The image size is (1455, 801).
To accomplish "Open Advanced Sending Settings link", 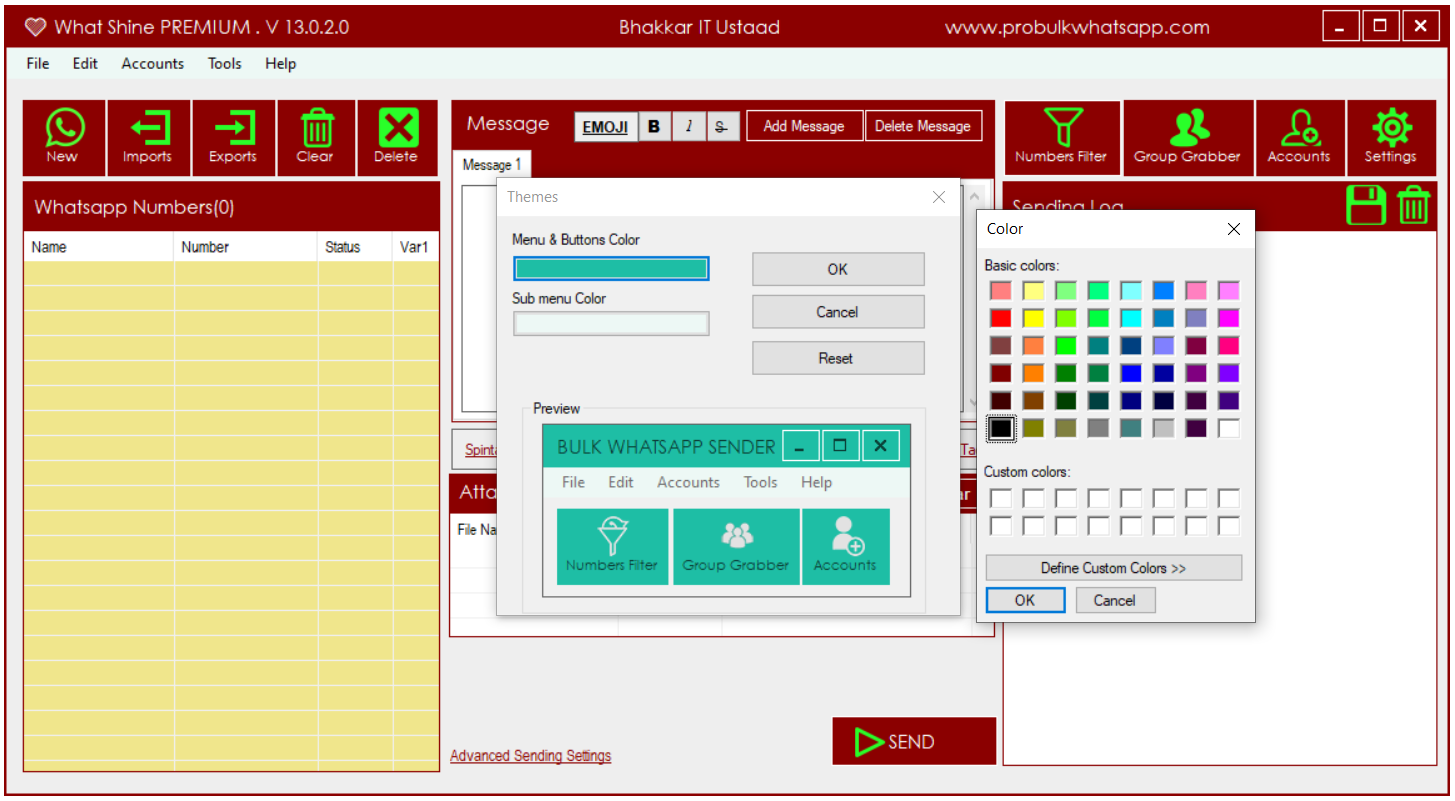I will coord(530,755).
